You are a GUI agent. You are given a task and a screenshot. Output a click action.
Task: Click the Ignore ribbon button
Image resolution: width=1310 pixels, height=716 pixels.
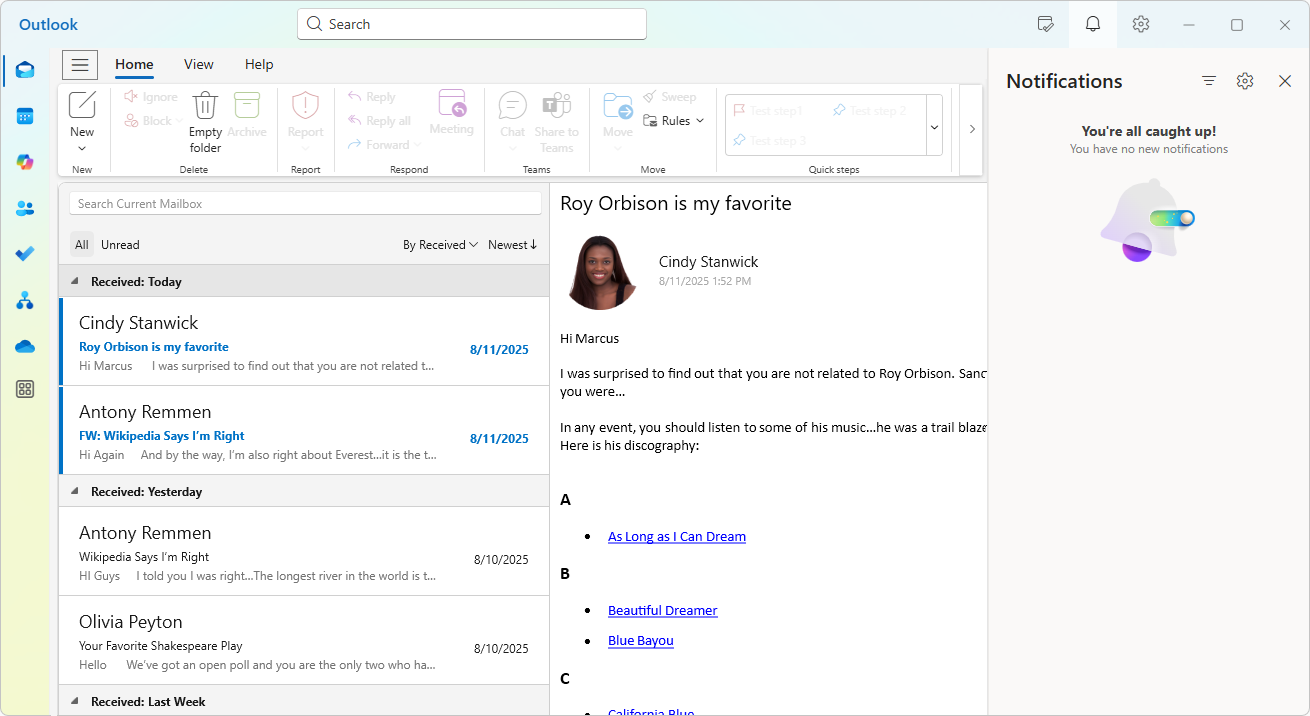tap(151, 97)
